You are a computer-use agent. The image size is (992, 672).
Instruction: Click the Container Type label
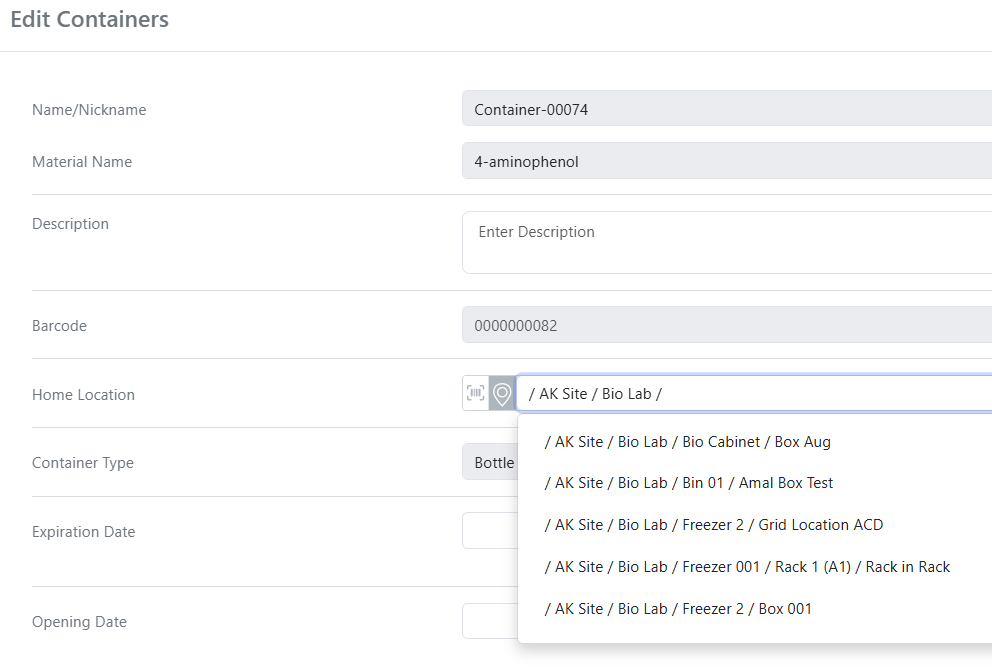[x=82, y=463]
